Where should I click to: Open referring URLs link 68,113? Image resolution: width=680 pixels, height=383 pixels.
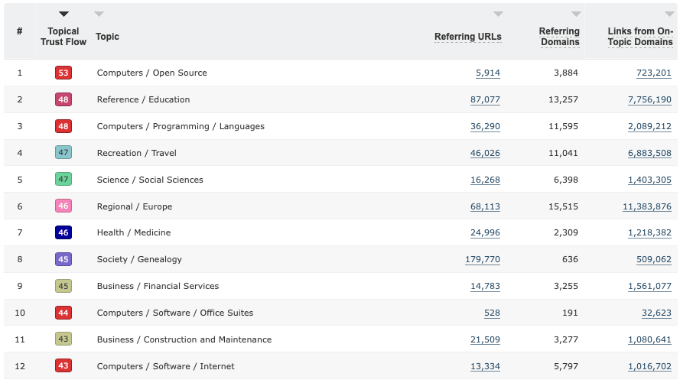pos(485,206)
